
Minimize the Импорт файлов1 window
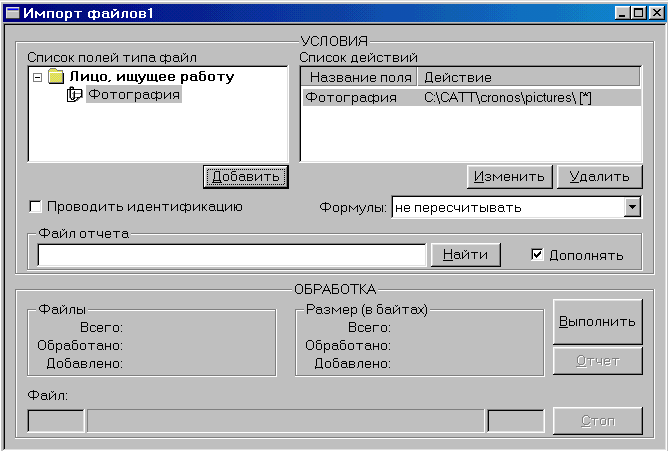pyautogui.click(x=622, y=13)
